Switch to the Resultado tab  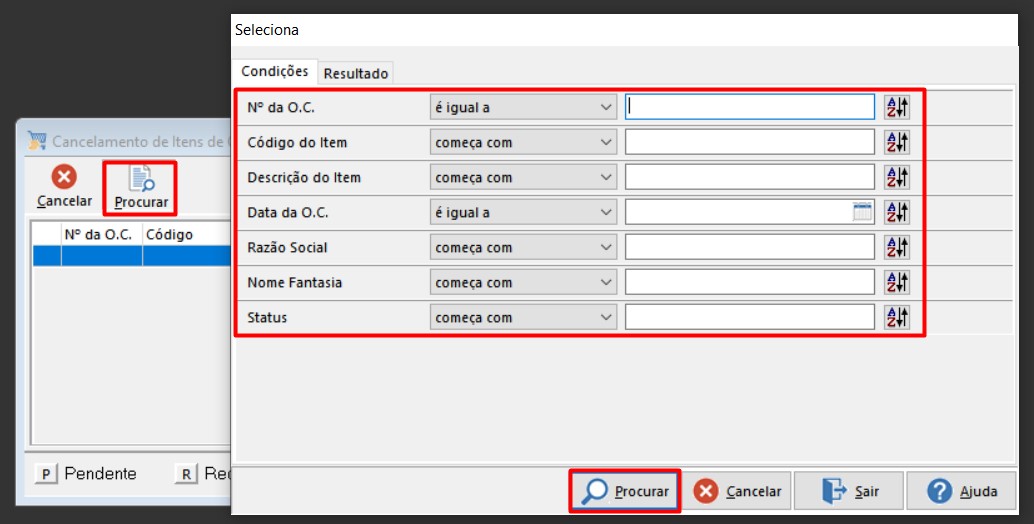(x=355, y=73)
